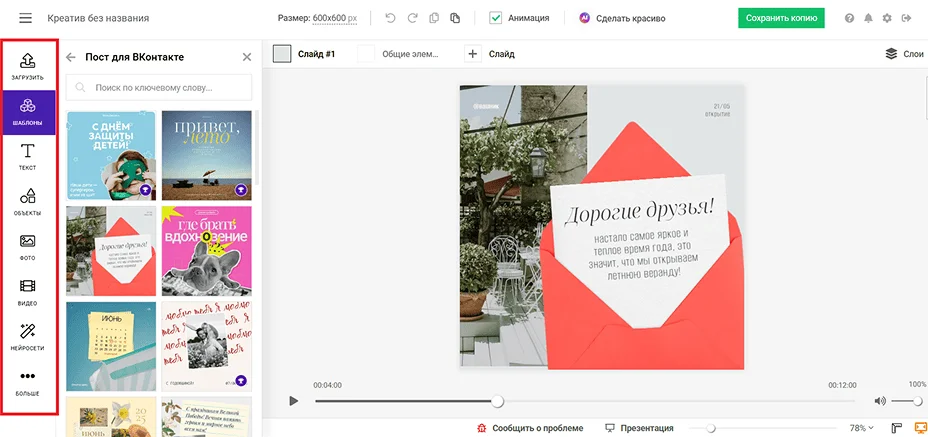
Task: Click the timeline playback slider handle
Action: click(497, 401)
